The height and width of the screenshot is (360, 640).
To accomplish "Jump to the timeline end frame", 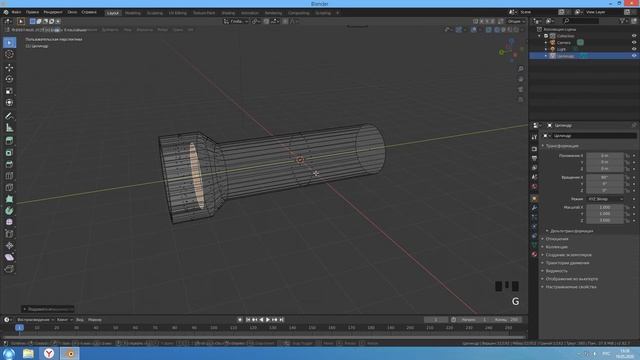I will [282, 320].
